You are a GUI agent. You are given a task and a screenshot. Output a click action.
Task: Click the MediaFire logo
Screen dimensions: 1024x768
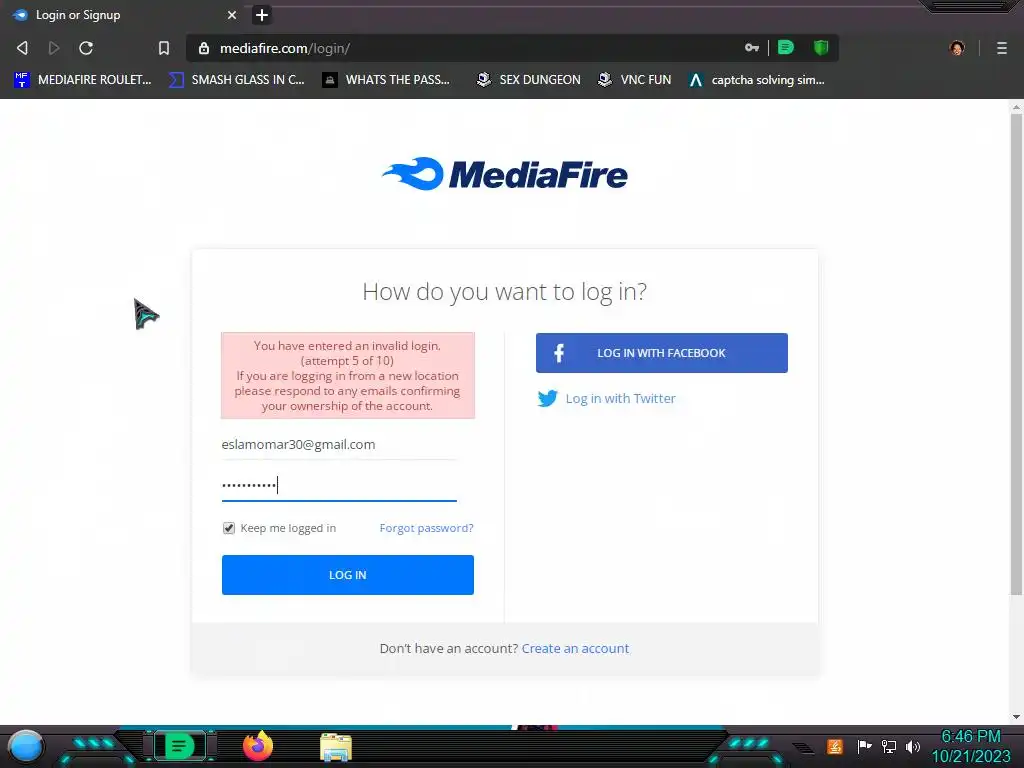point(505,174)
